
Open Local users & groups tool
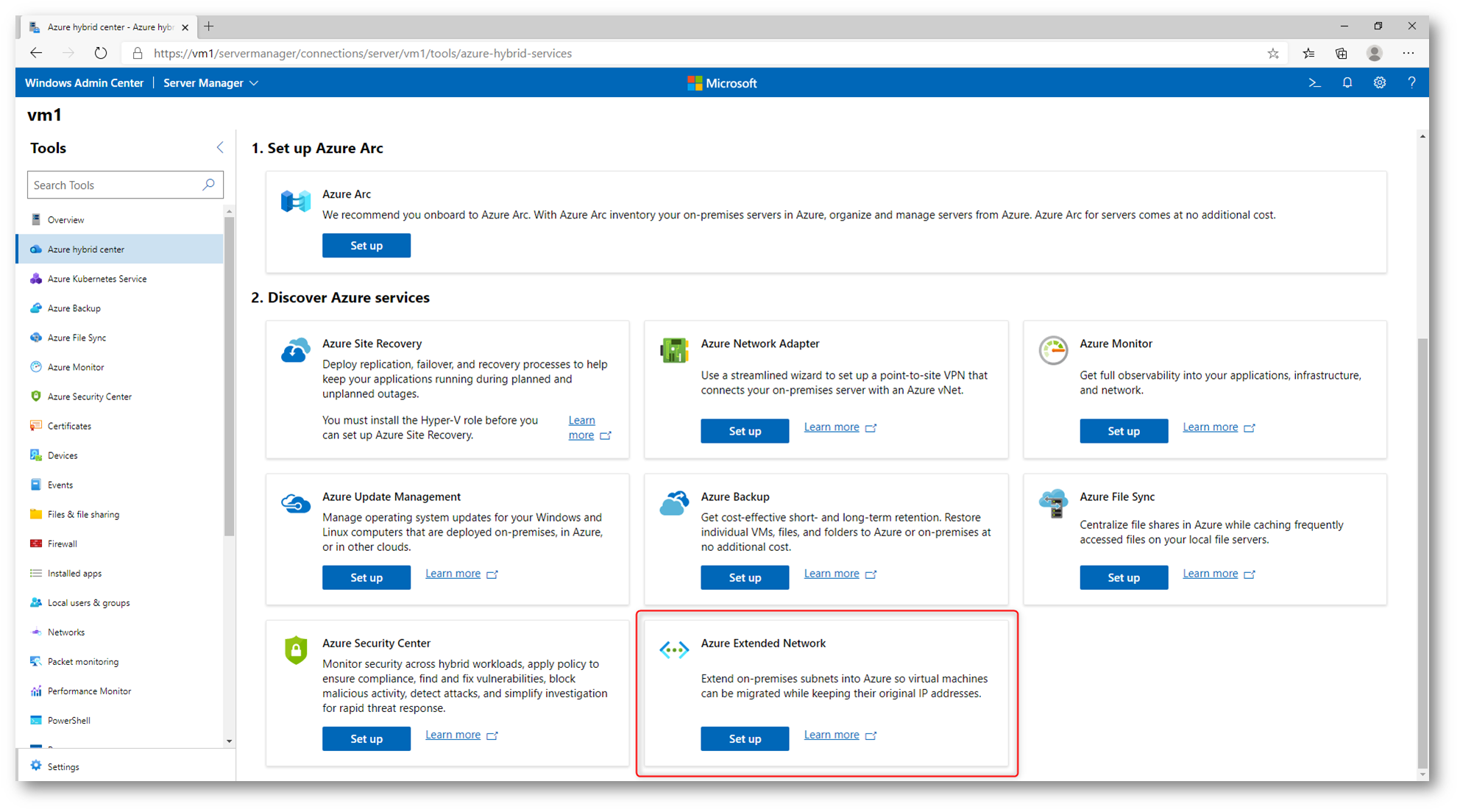121,602
